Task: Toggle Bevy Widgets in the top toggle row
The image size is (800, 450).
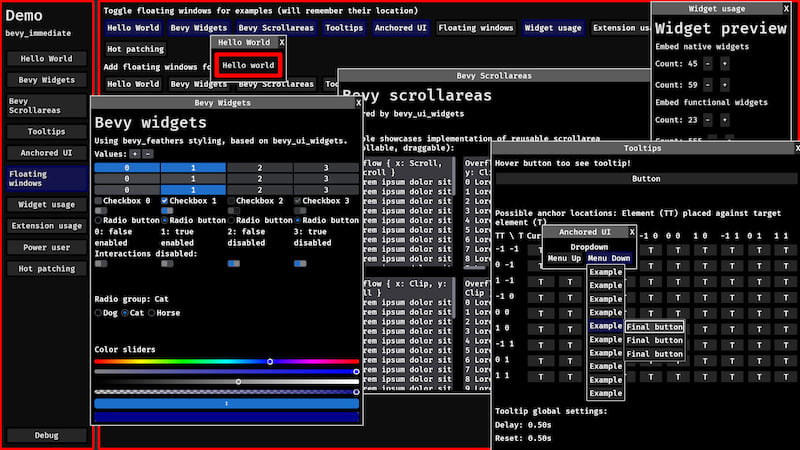Action: pyautogui.click(x=198, y=28)
